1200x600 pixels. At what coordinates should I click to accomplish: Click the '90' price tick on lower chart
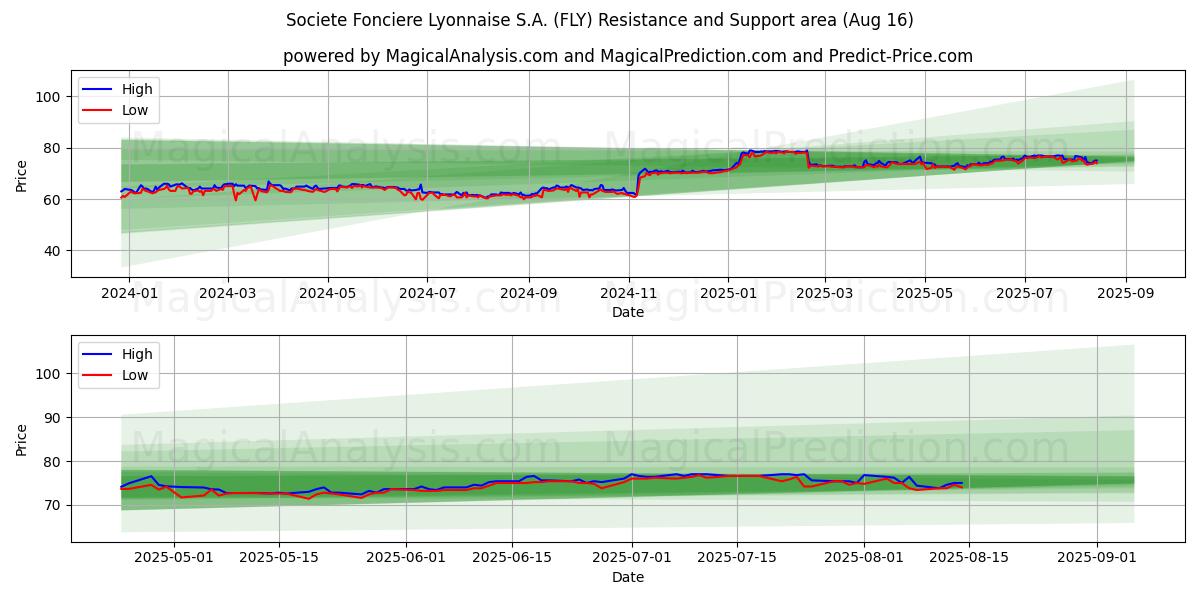coord(54,418)
